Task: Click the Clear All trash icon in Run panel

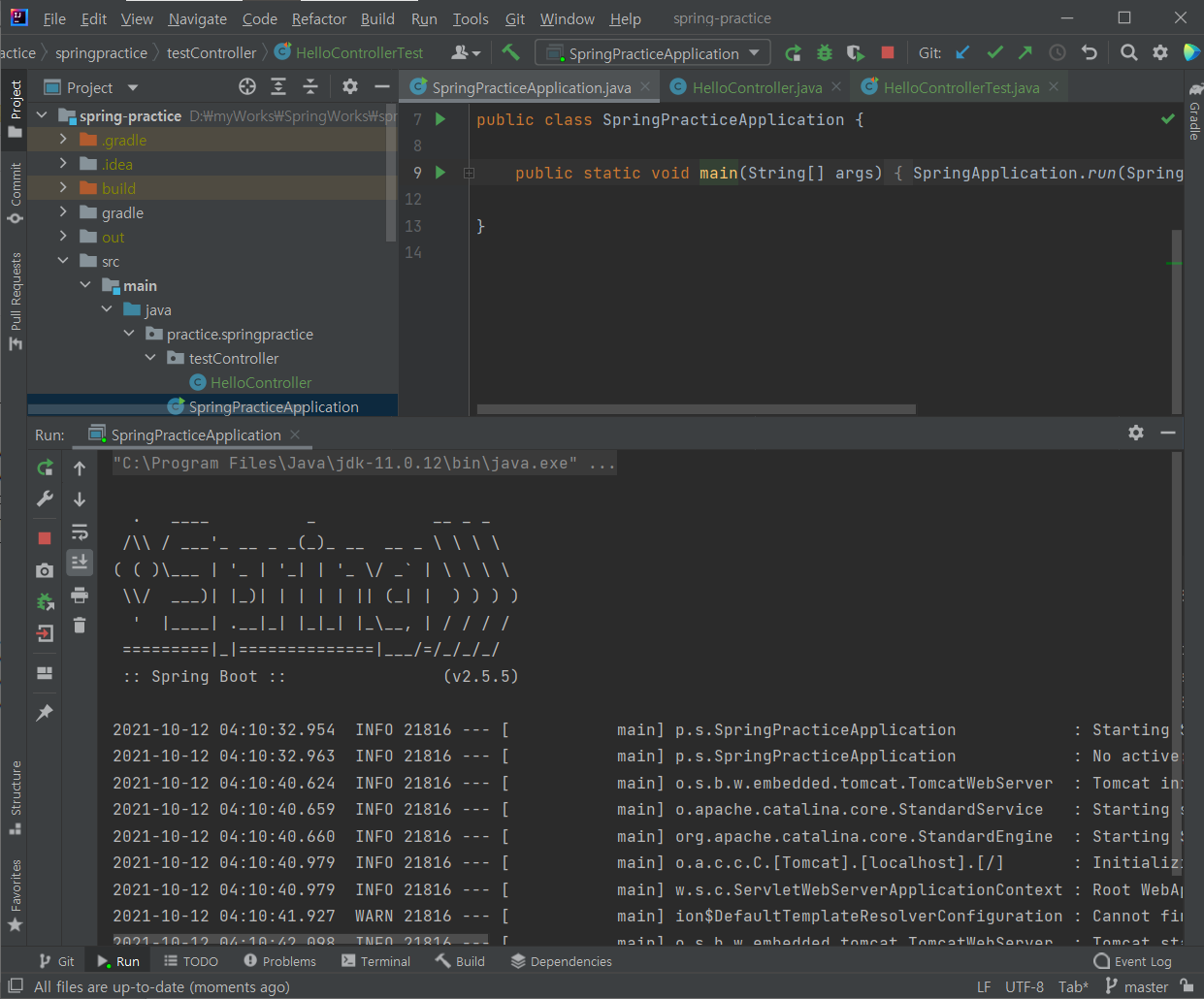Action: [80, 625]
